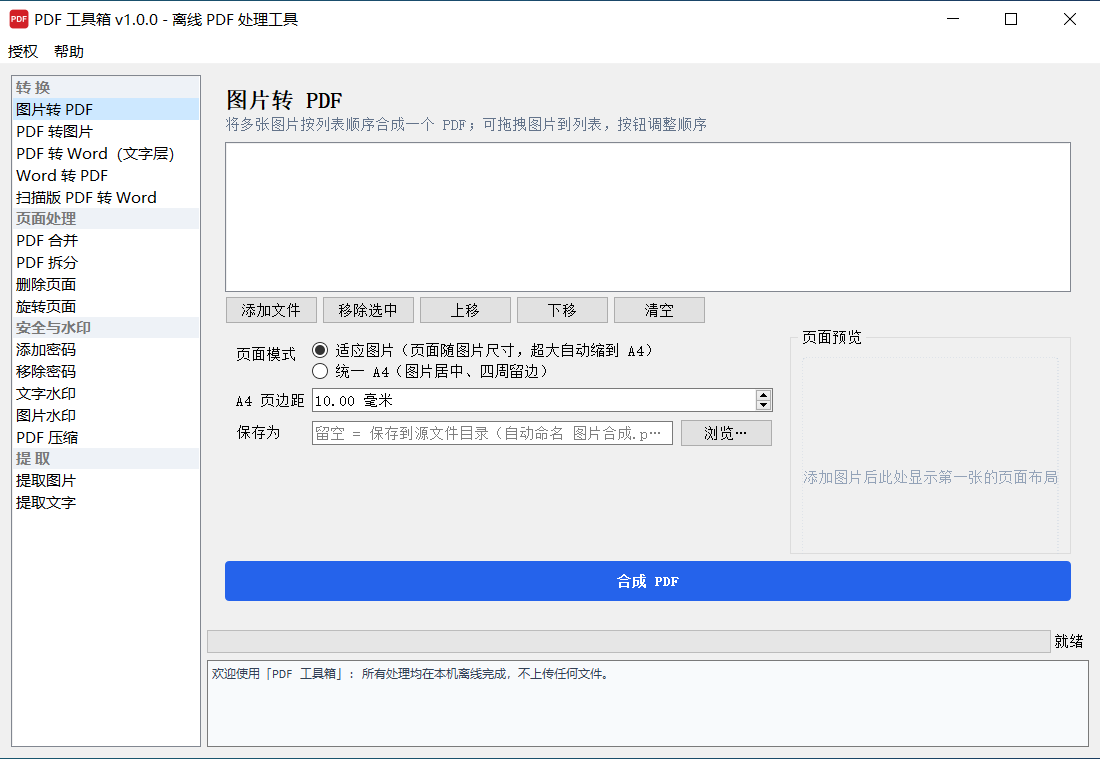The width and height of the screenshot is (1100, 759).
Task: Click the 浏览 browse button
Action: point(726,433)
